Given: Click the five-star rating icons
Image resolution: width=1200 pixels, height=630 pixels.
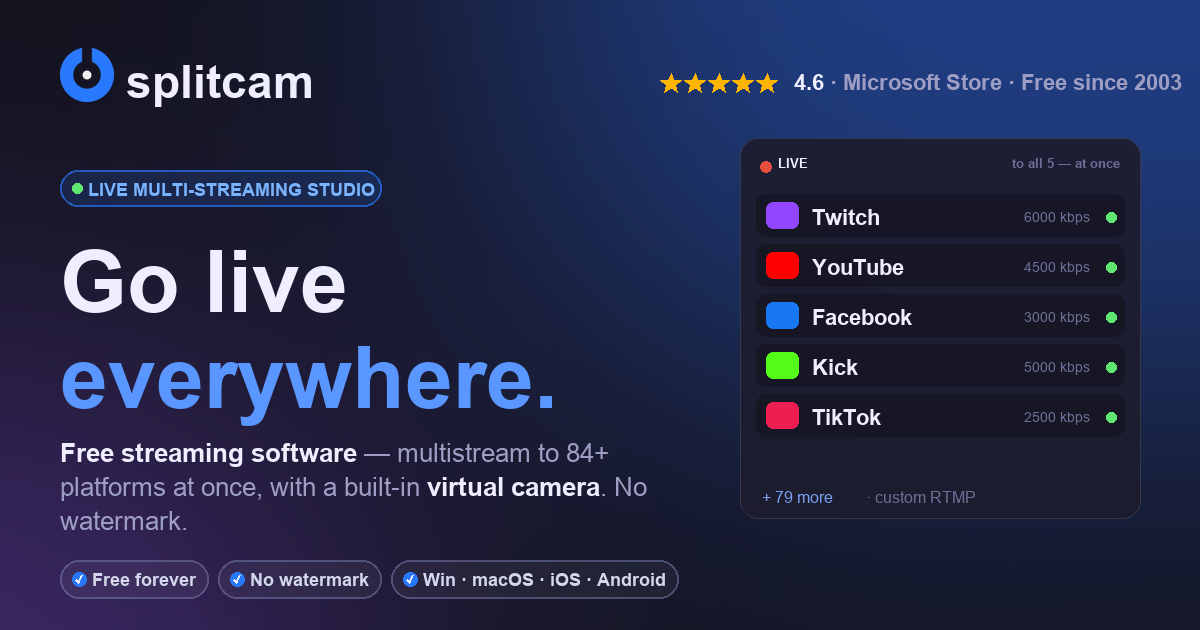Looking at the screenshot, I should (719, 83).
